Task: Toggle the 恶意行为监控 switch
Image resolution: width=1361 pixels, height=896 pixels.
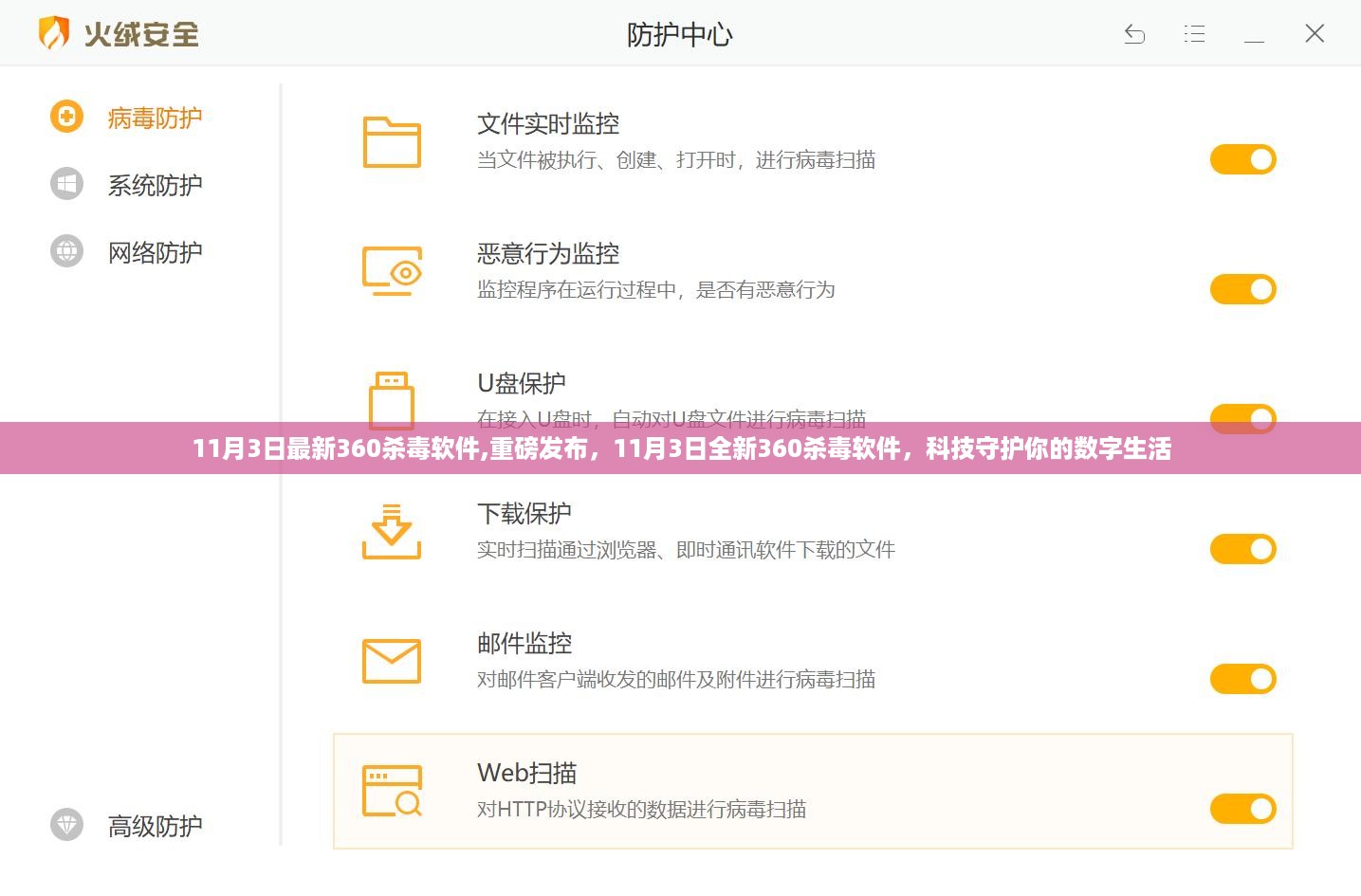Action: coord(1242,289)
